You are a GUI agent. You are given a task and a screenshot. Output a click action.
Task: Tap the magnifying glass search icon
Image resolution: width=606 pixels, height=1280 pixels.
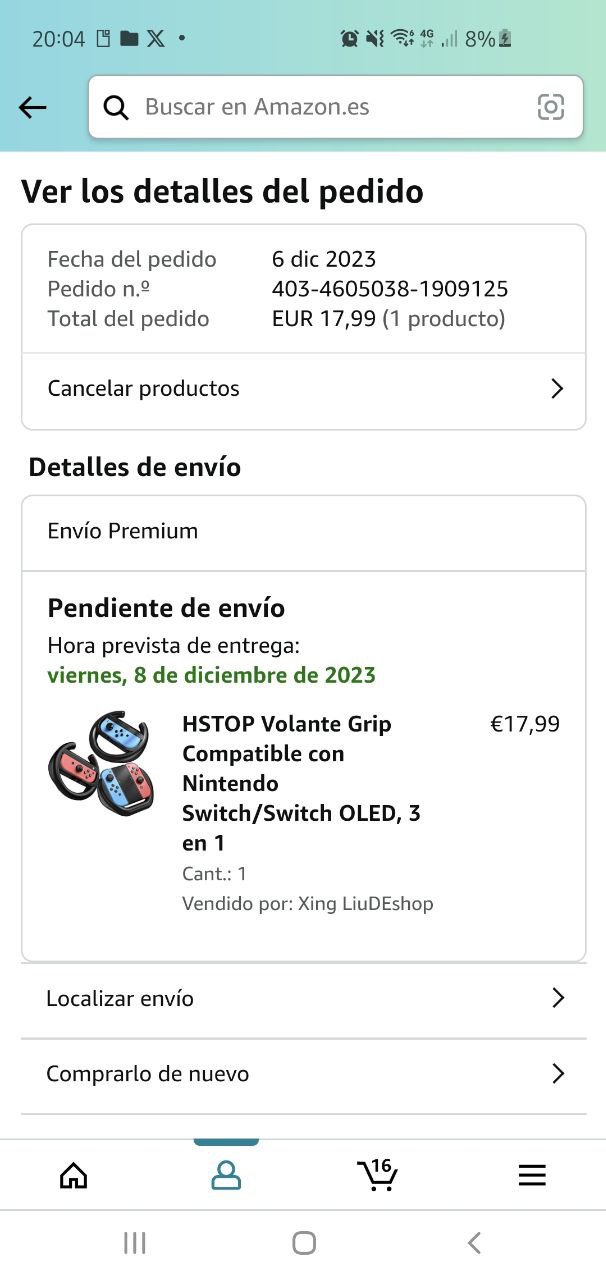coord(116,108)
